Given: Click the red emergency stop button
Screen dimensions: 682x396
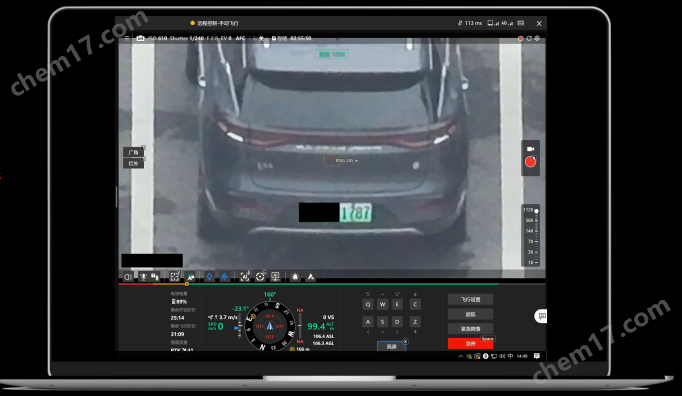Looking at the screenshot, I should coord(470,343).
